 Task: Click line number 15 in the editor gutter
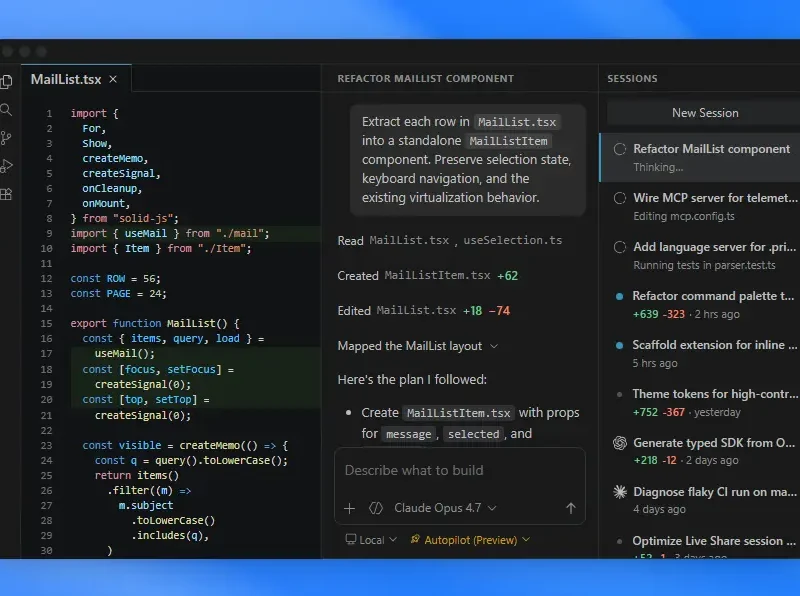[46, 324]
